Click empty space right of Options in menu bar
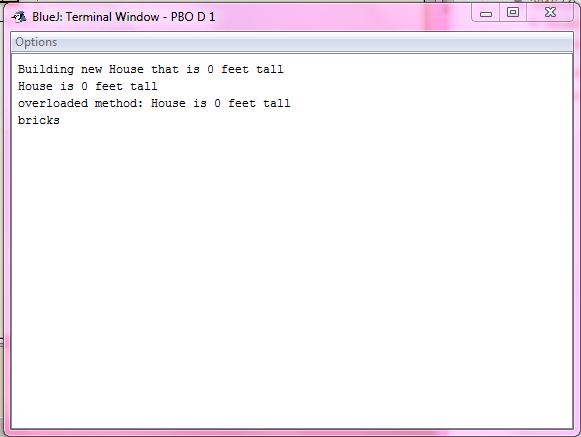Screen dimensions: 581x437 pos(315,42)
